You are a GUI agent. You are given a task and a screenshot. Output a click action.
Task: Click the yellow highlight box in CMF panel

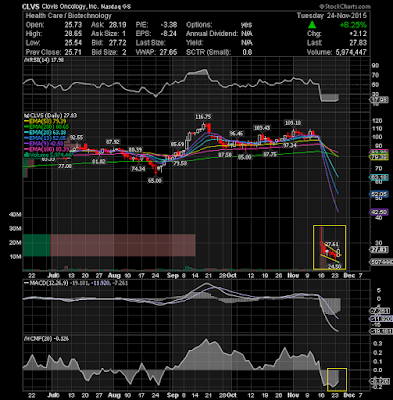click(337, 379)
